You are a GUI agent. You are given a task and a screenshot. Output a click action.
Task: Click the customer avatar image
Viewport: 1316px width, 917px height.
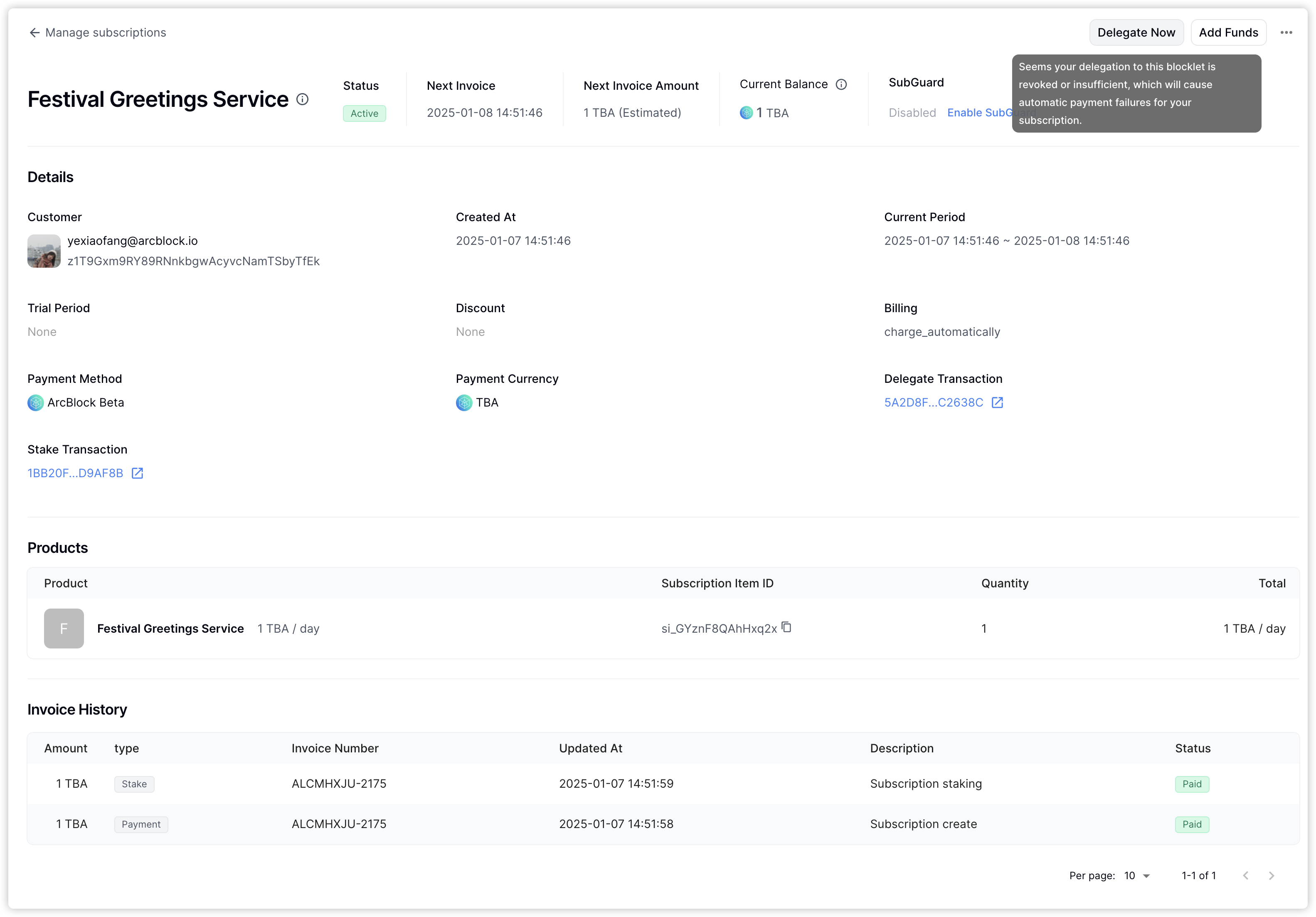click(44, 251)
